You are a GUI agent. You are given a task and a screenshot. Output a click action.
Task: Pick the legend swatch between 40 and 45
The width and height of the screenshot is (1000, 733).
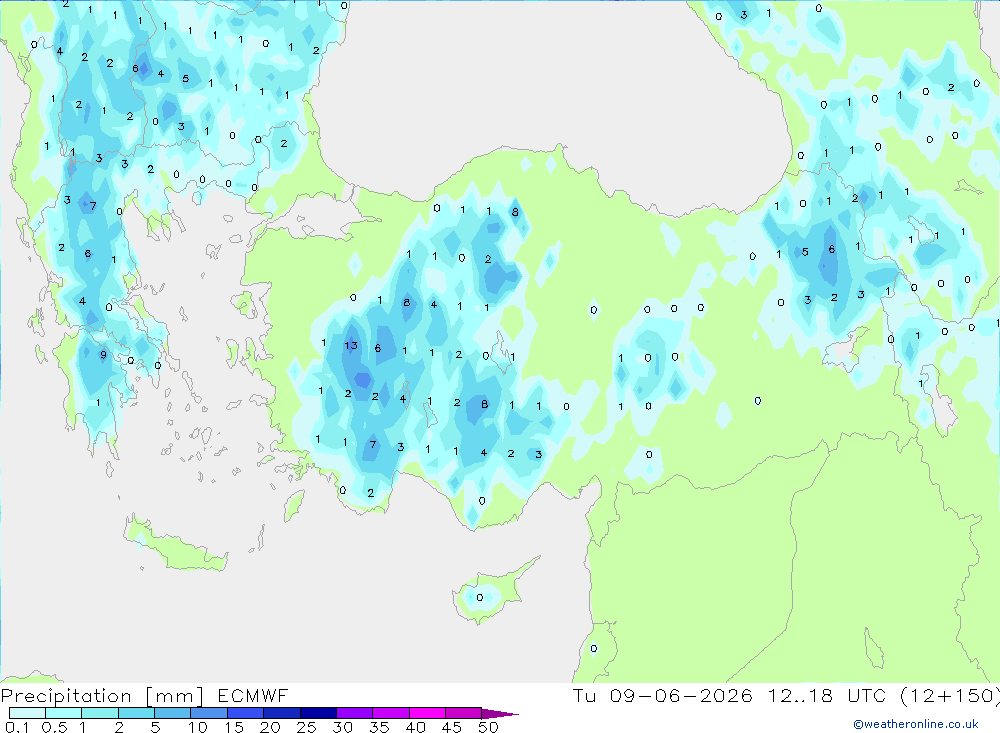click(427, 713)
